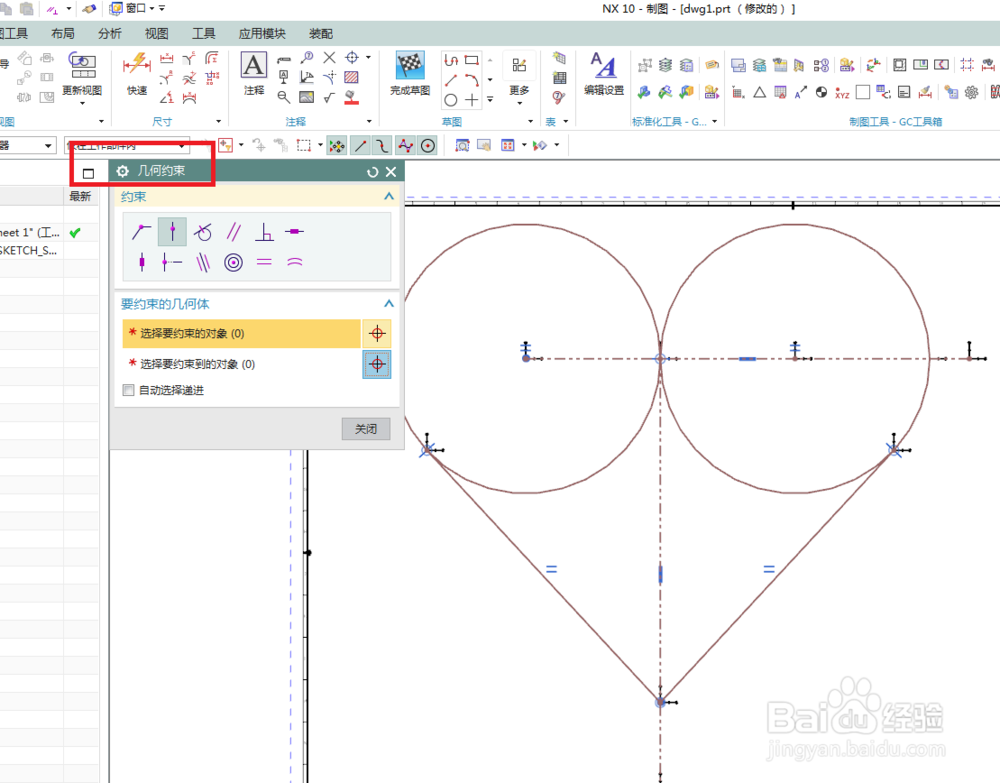Select the Equal Radius constraint icon

[295, 262]
